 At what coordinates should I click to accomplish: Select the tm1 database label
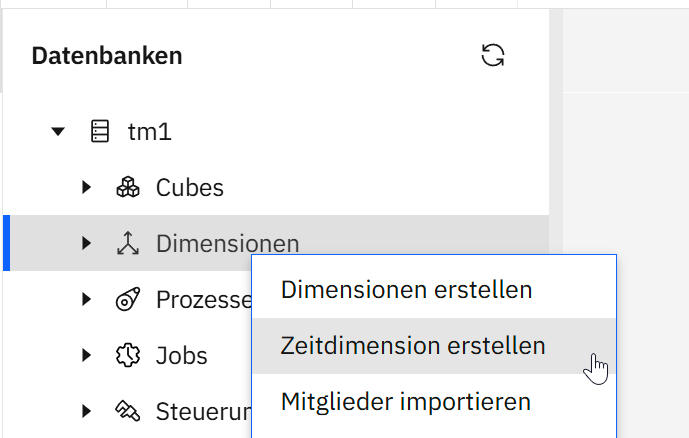click(x=149, y=132)
